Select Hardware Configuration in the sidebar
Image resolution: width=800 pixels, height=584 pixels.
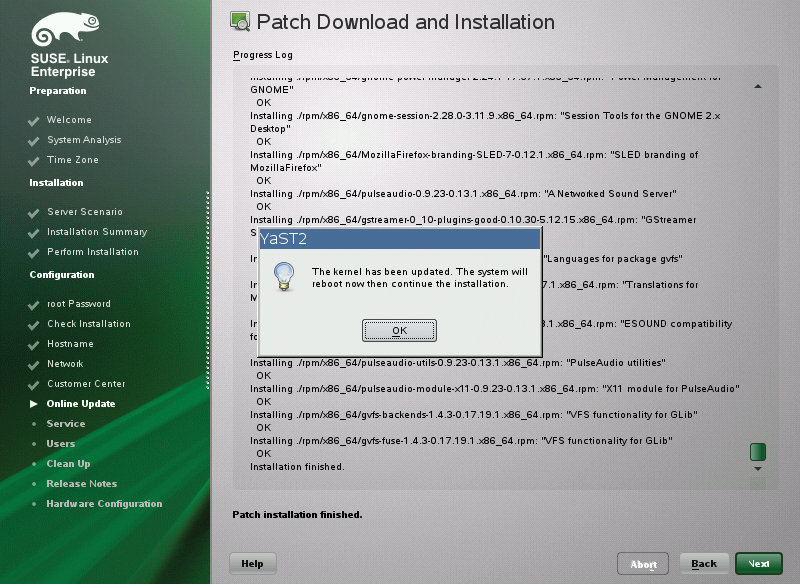click(103, 504)
